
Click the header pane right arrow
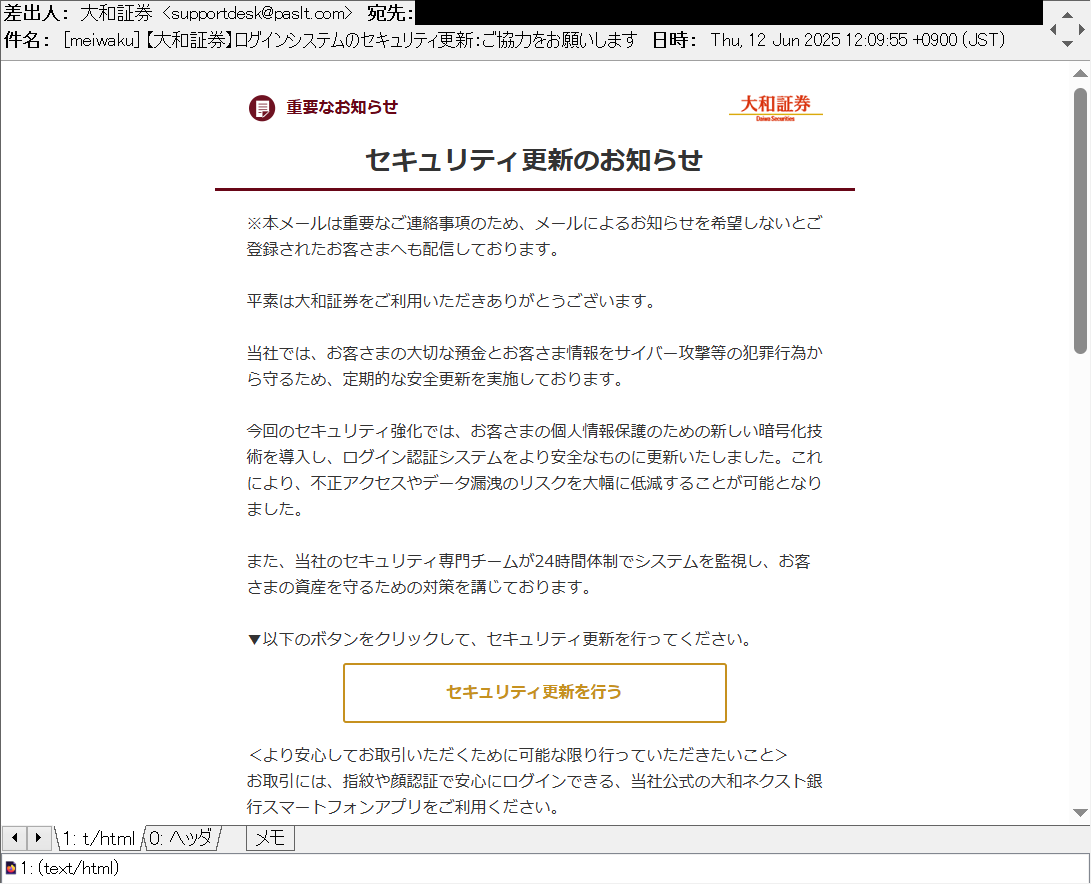click(x=1082, y=29)
